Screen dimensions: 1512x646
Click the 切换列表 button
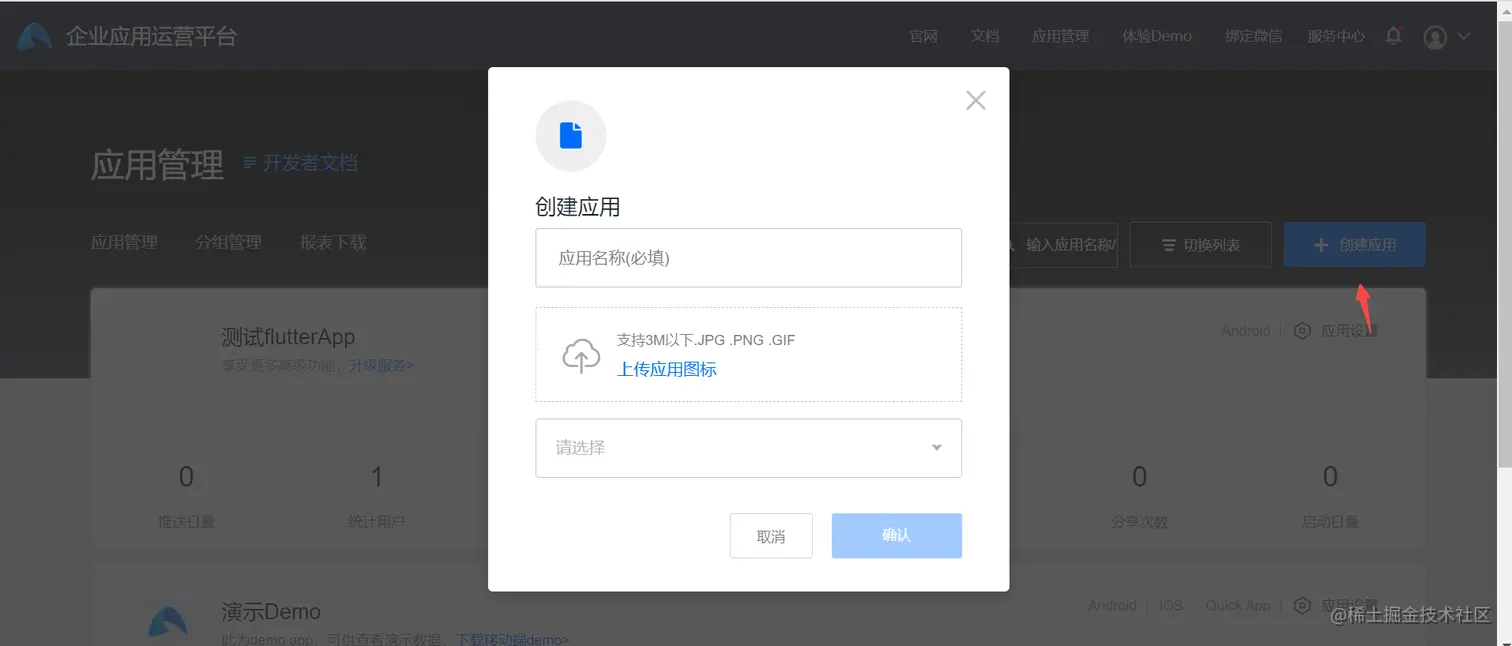pyautogui.click(x=1200, y=245)
